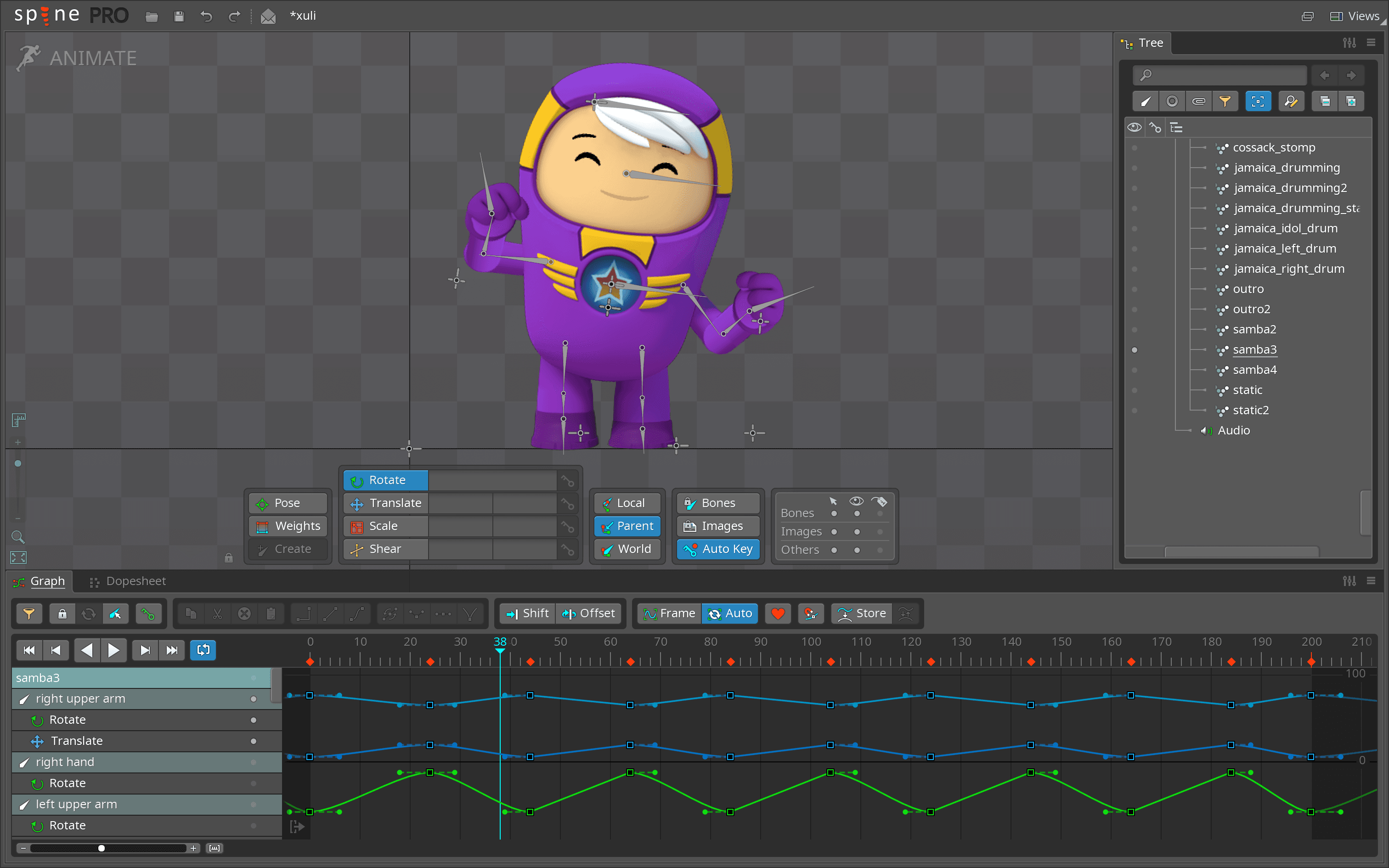Open the graph panel settings menu
This screenshot has height=868, width=1389.
(x=1349, y=581)
